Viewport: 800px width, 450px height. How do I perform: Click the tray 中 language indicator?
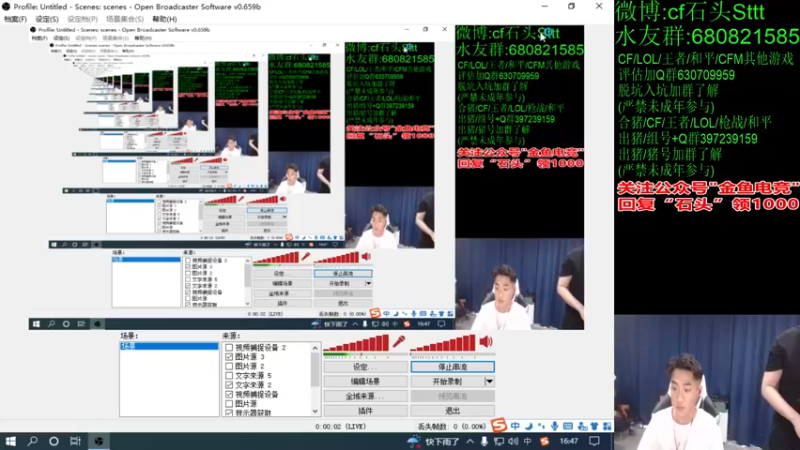(528, 441)
